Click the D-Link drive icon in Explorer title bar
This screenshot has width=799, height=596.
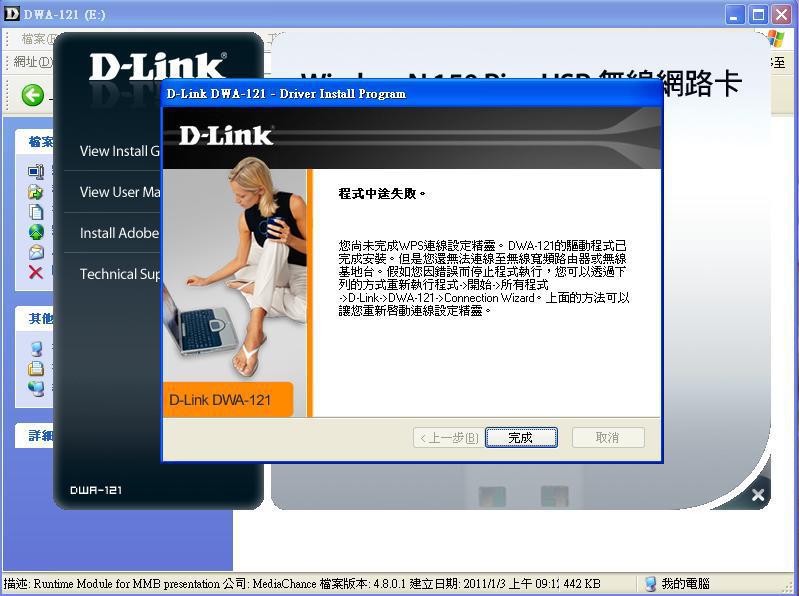point(11,14)
